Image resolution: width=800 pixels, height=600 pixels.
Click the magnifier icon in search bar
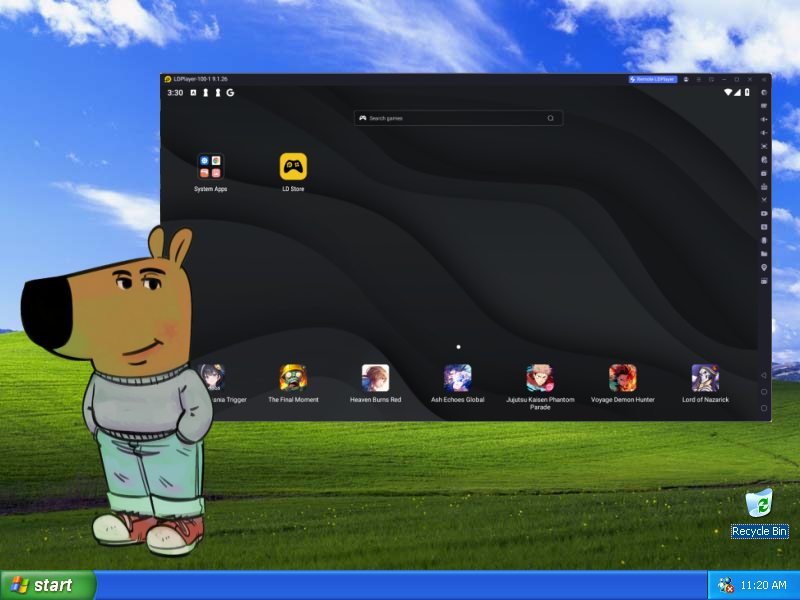[x=551, y=118]
